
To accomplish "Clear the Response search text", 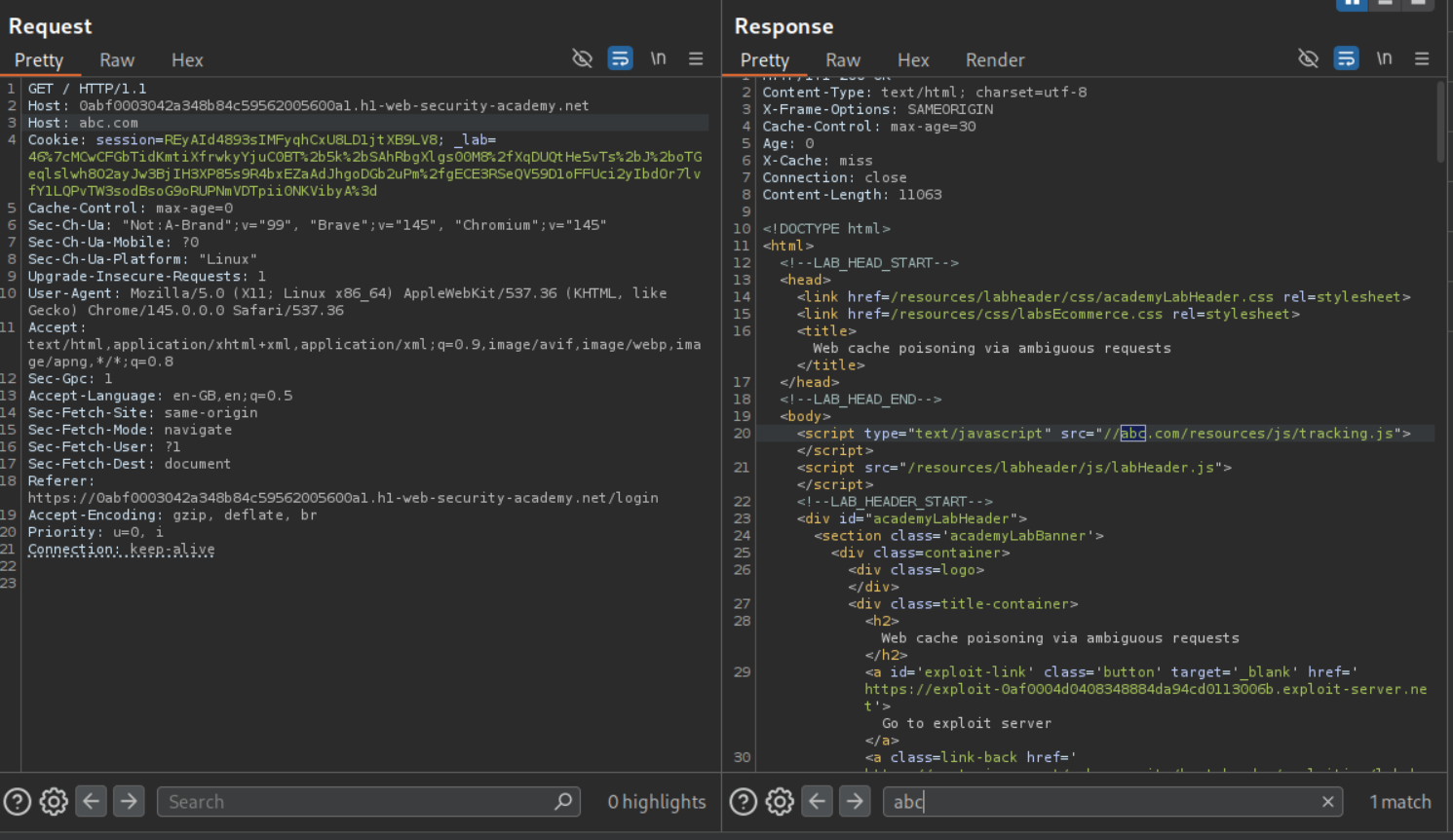I will coord(1327,801).
